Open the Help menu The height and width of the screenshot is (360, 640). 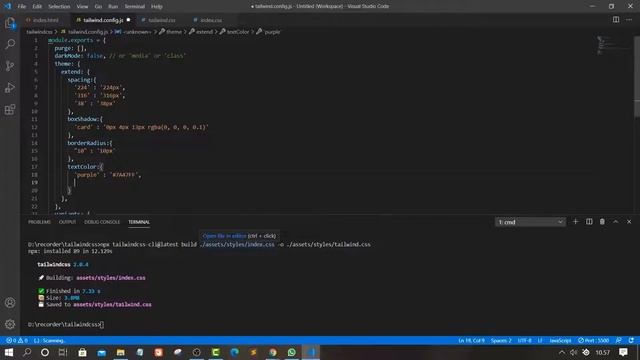click(x=157, y=7)
